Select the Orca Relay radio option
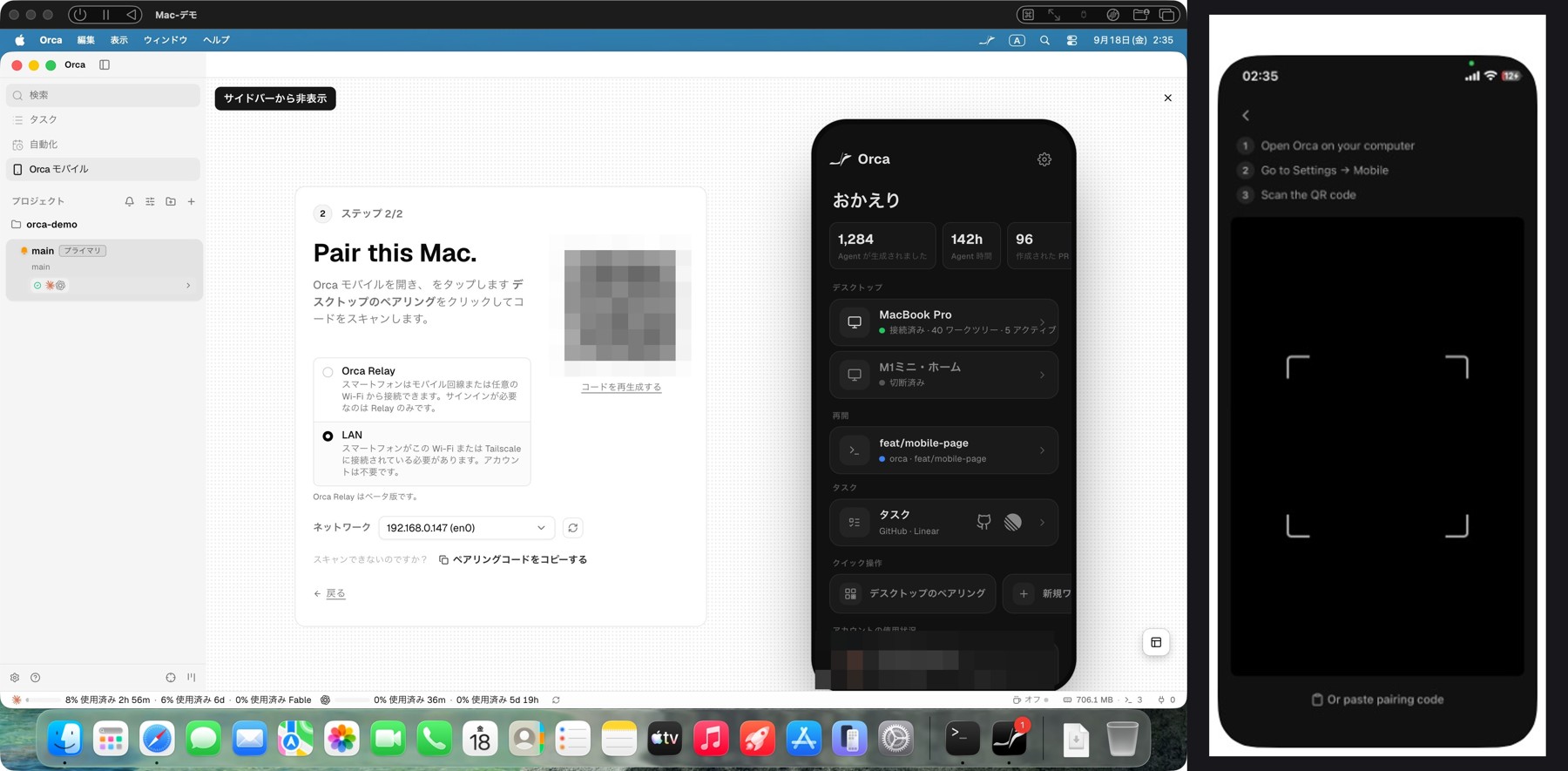 click(x=328, y=372)
